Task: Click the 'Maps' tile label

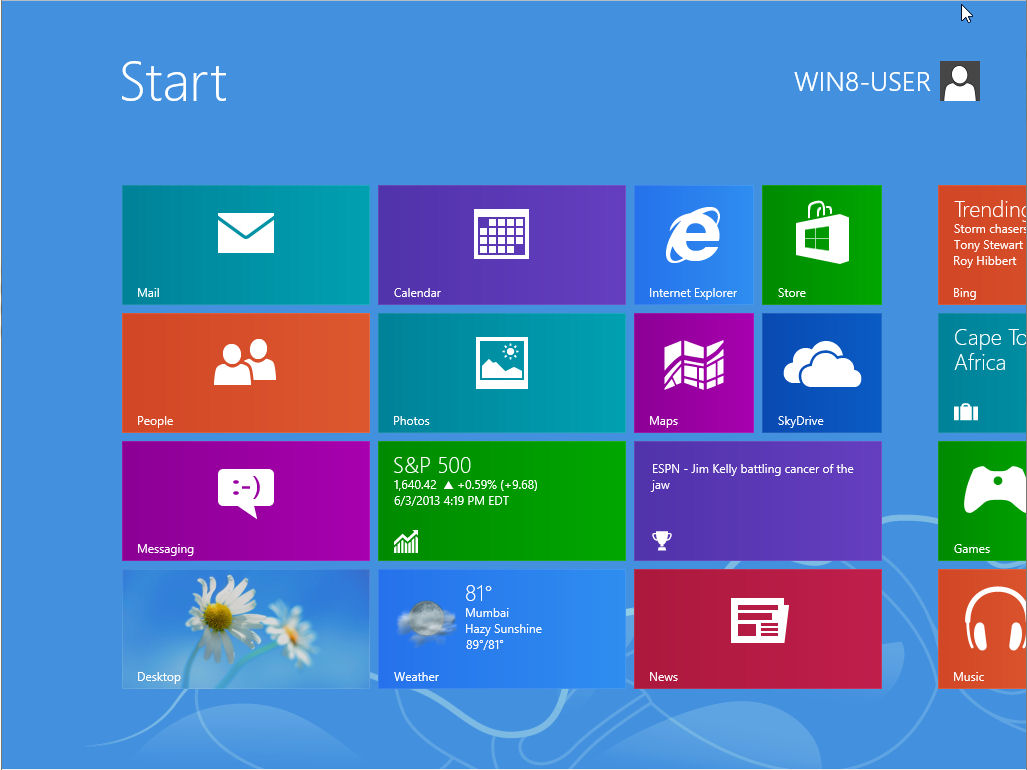Action: (663, 421)
